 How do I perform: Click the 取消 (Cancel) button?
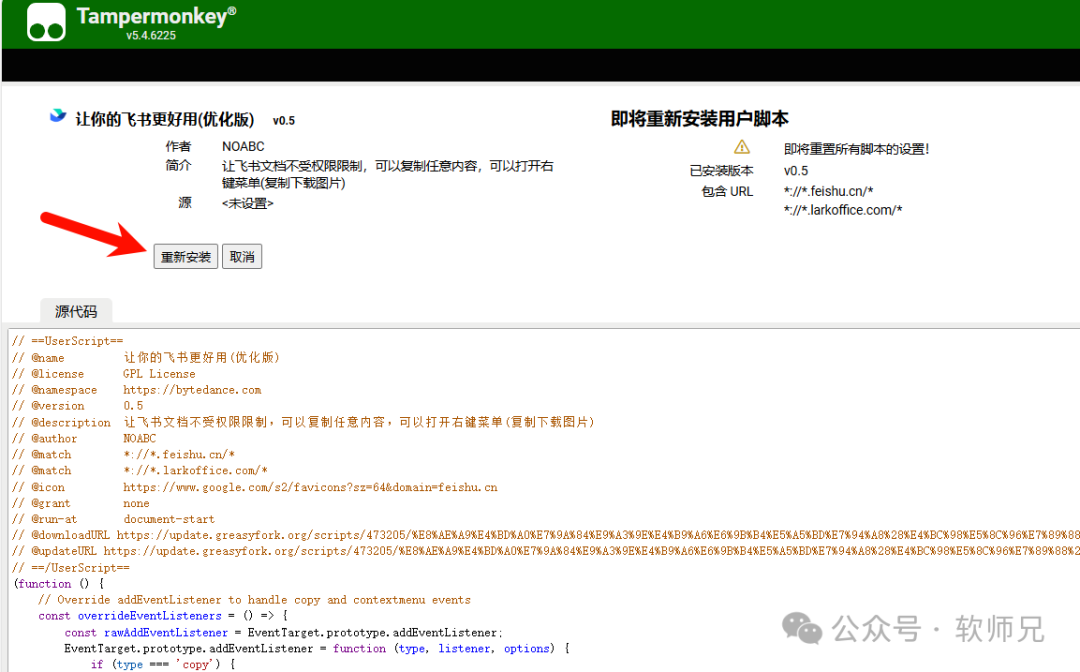pyautogui.click(x=242, y=257)
